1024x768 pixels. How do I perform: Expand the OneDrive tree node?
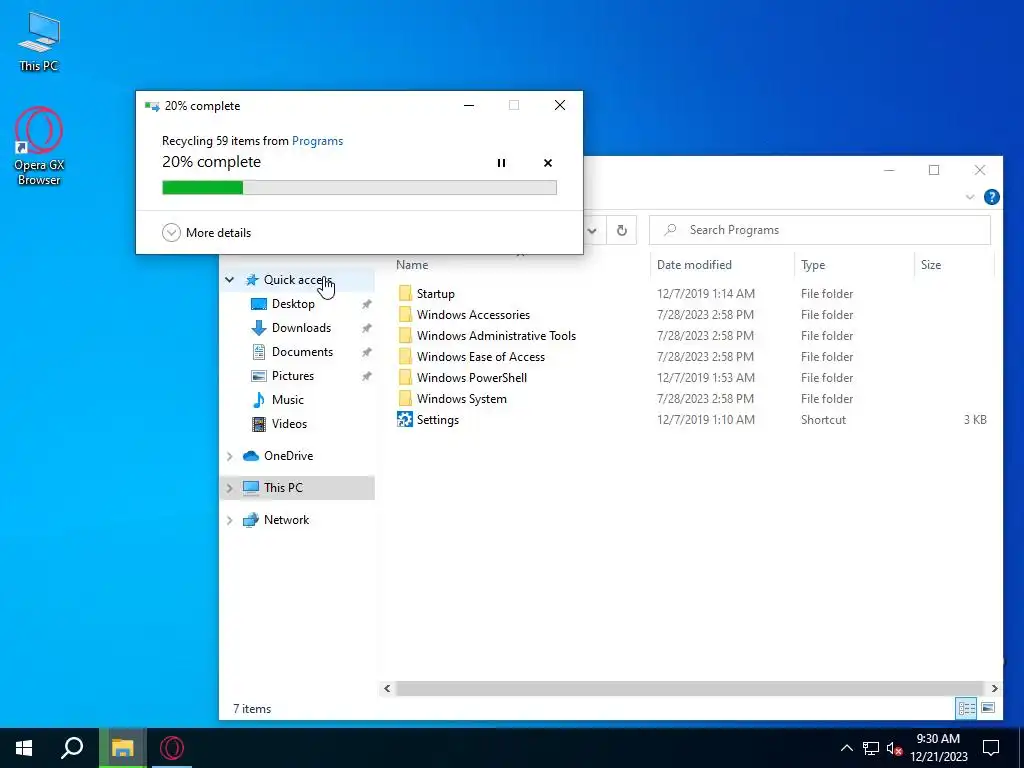coord(229,456)
